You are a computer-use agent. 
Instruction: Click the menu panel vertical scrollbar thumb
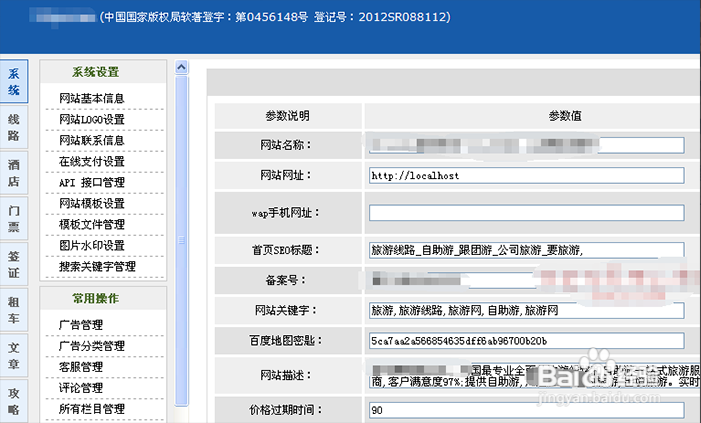pyautogui.click(x=181, y=241)
